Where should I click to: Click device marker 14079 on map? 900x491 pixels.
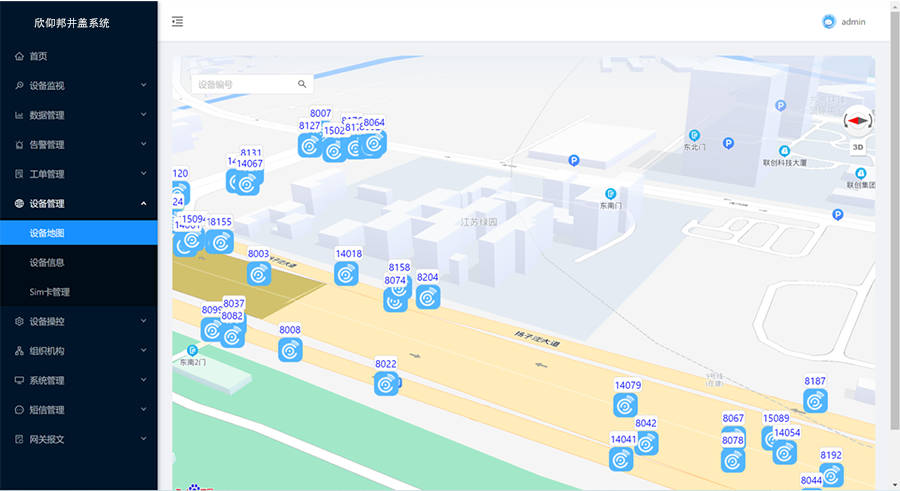pyautogui.click(x=626, y=405)
